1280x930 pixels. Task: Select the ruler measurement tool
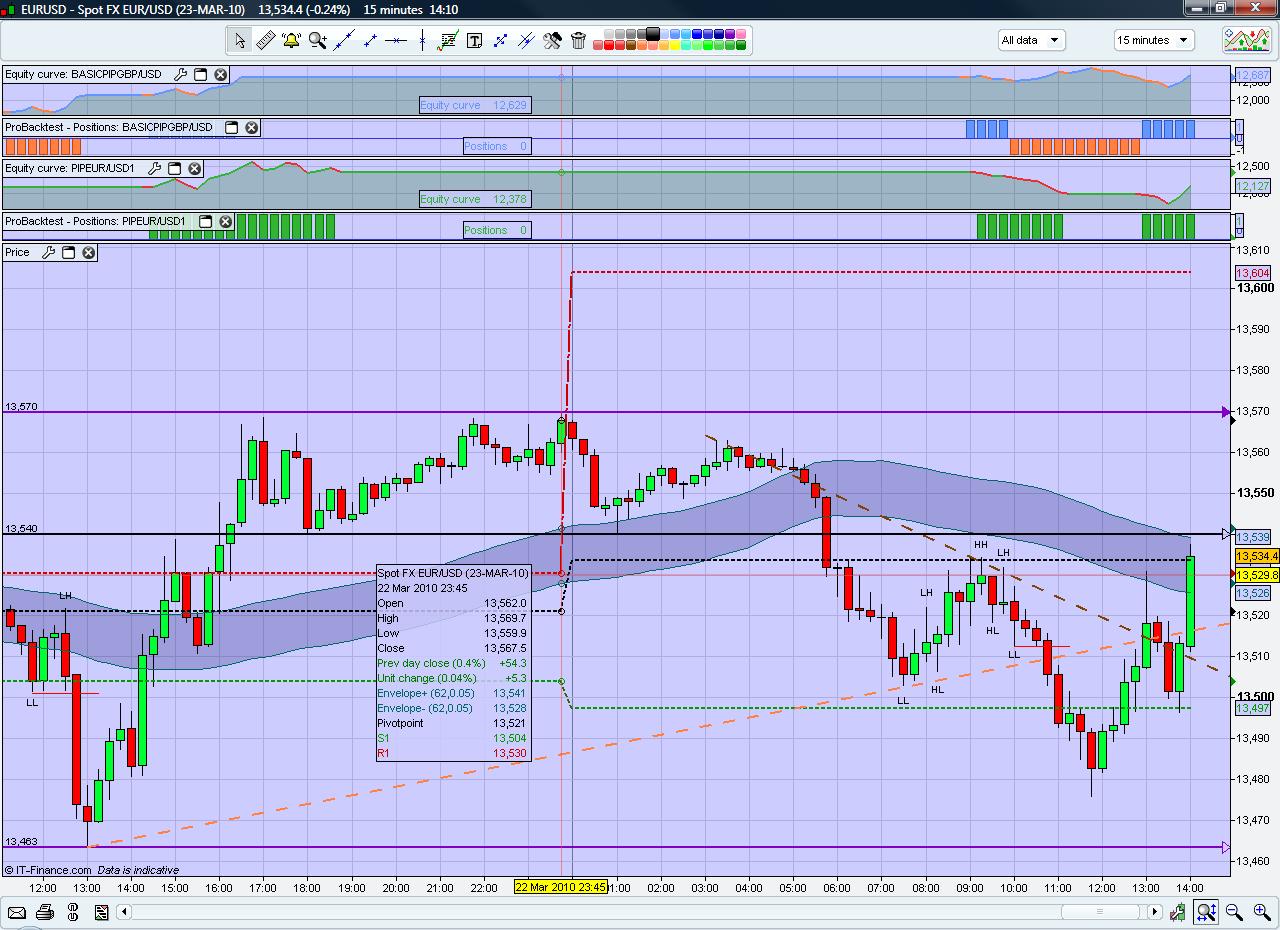tap(265, 40)
